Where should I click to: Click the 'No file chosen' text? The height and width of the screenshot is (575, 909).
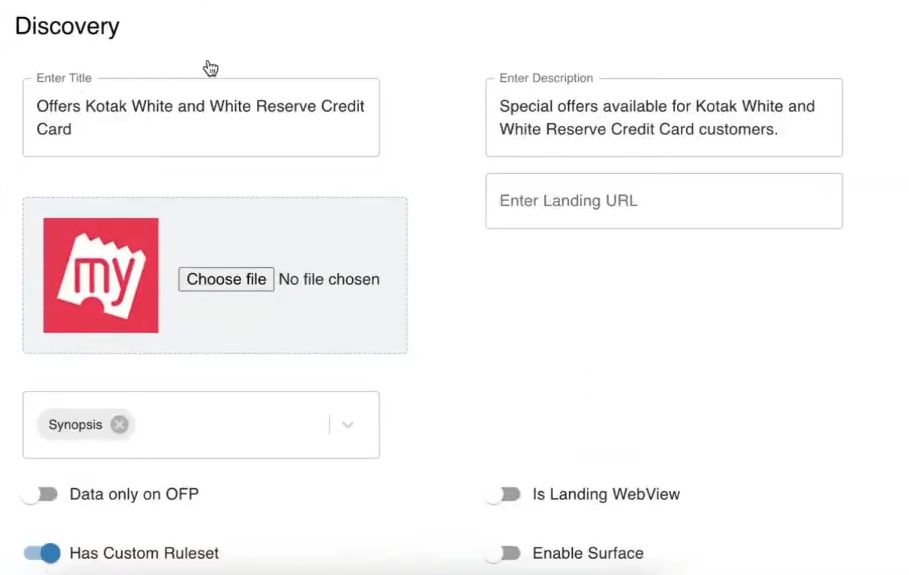[x=329, y=280]
